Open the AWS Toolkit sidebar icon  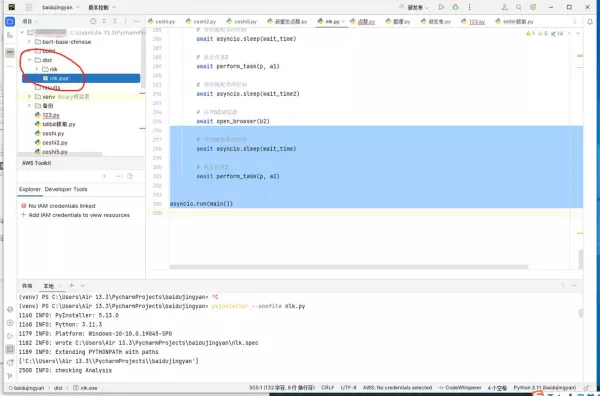[x=10, y=52]
